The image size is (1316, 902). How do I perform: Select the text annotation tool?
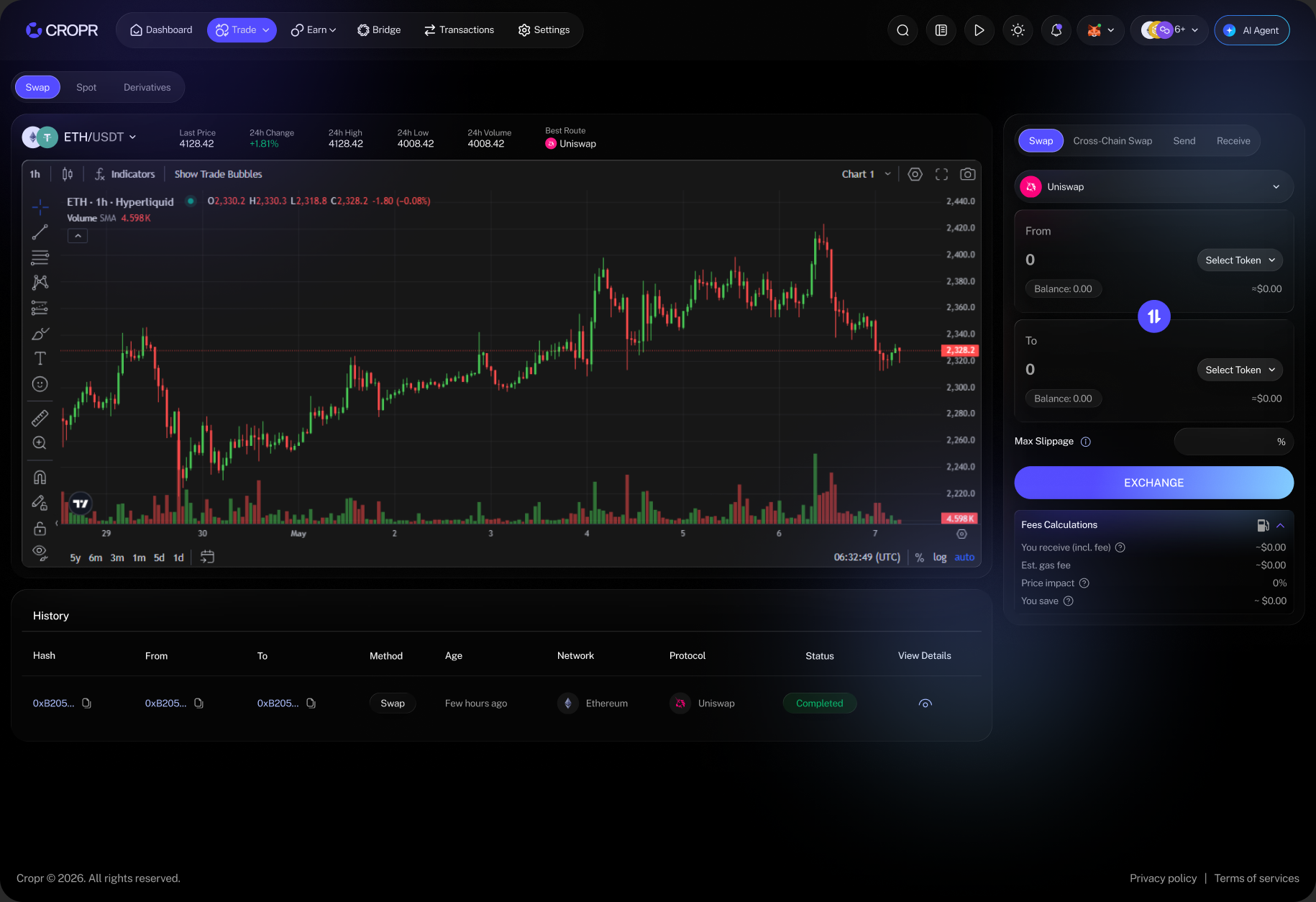pos(40,358)
